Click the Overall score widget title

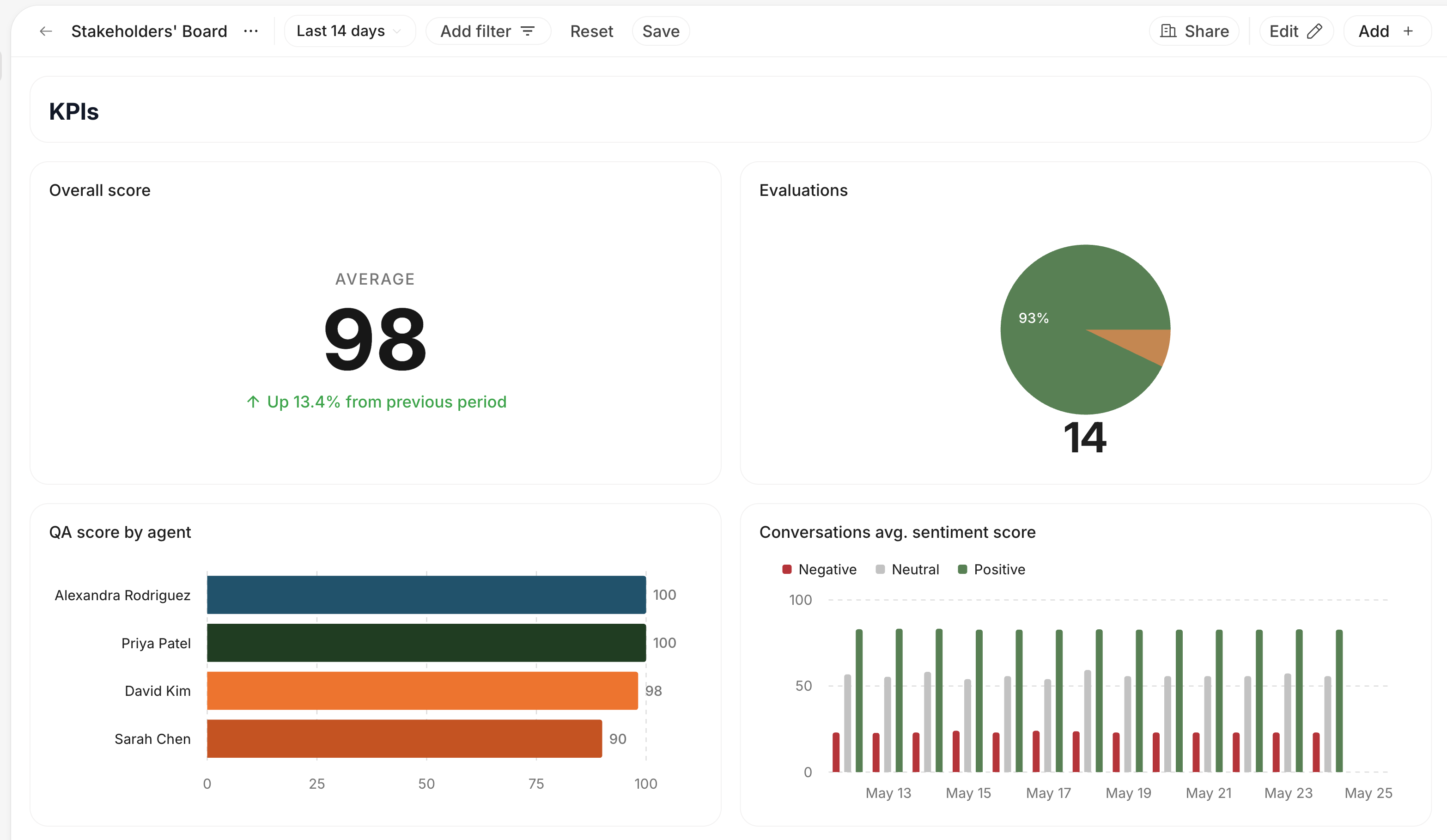click(x=100, y=190)
